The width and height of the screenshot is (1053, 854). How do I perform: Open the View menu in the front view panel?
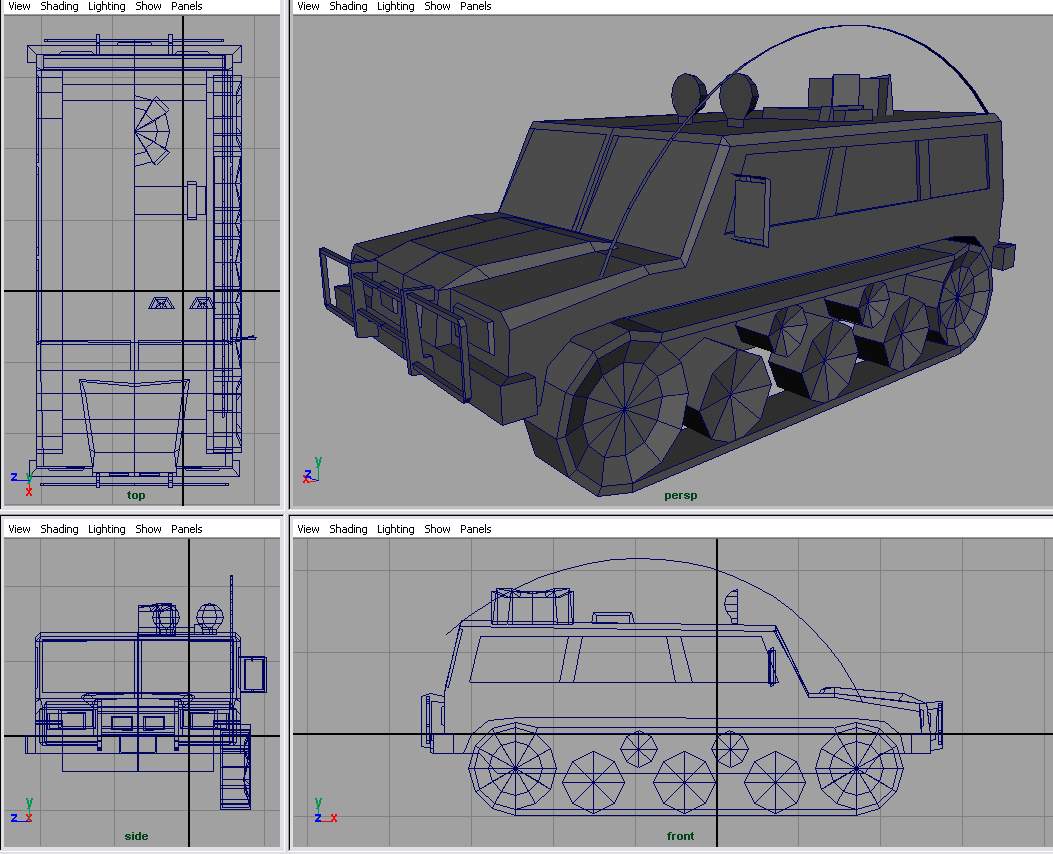coord(308,529)
